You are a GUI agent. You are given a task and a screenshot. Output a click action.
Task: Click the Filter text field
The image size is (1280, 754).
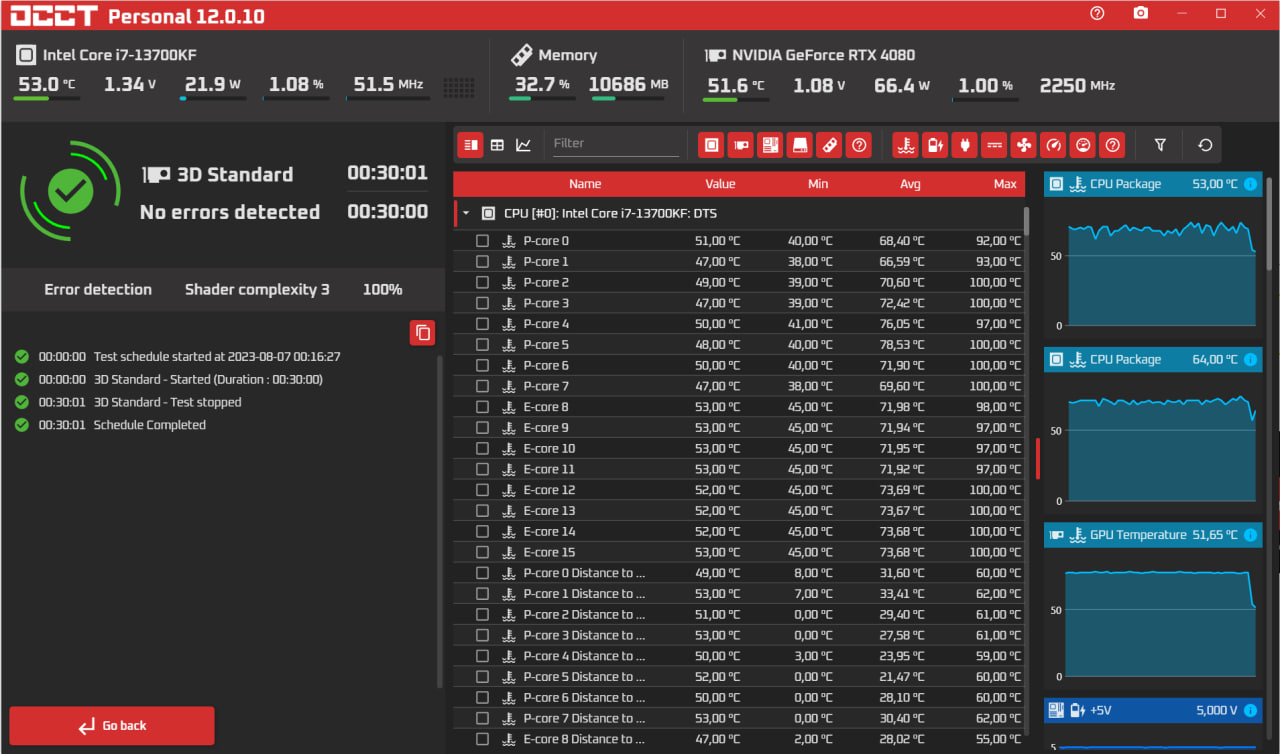pos(614,144)
